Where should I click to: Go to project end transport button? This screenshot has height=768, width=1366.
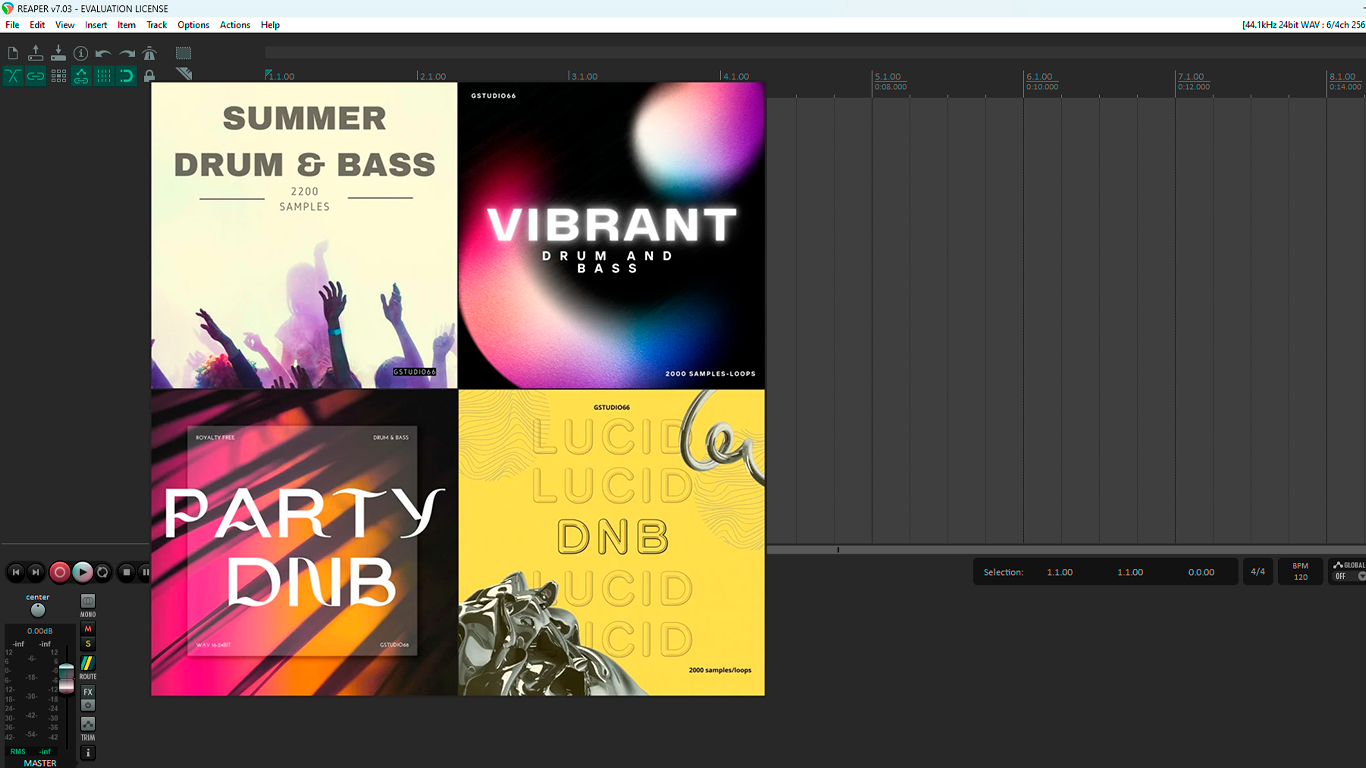point(36,572)
